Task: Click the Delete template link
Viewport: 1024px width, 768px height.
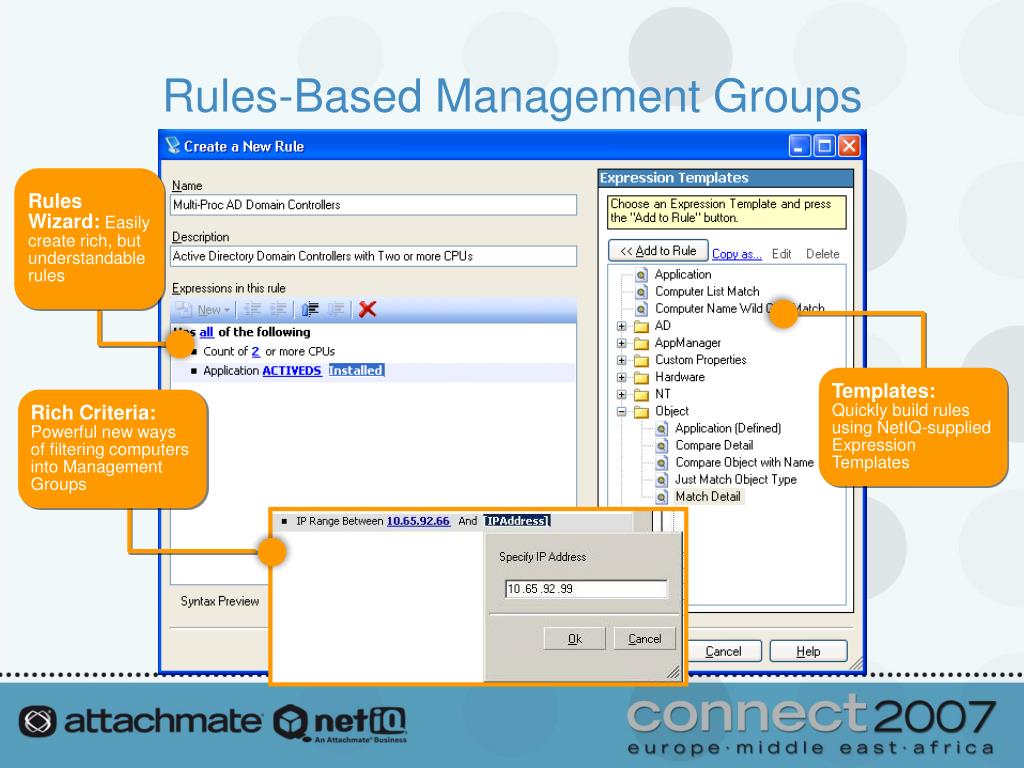Action: click(x=822, y=254)
